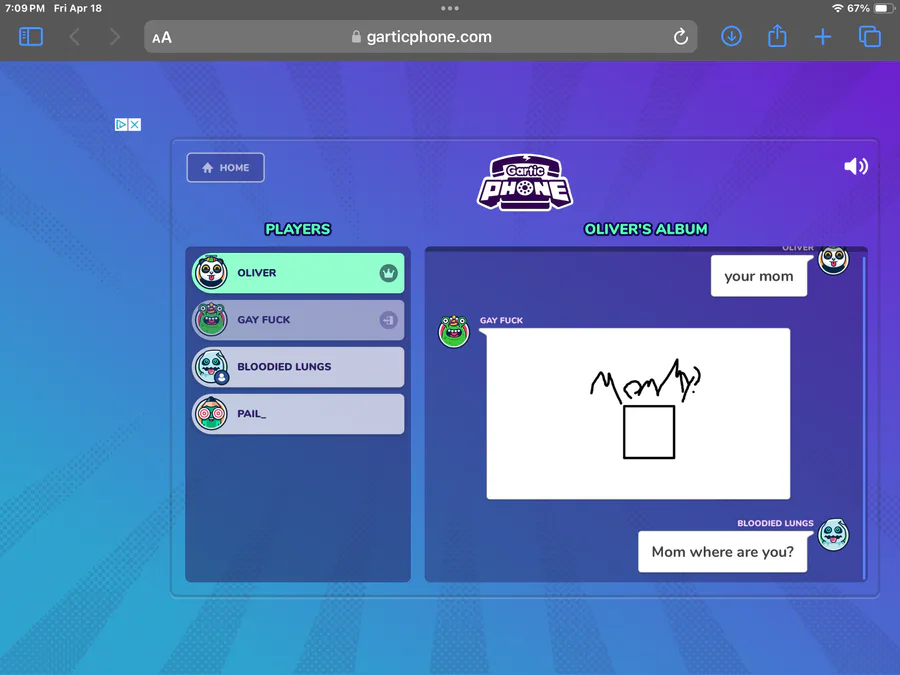Click the frog avatar beside the drawing
This screenshot has width=900, height=675.
454,332
